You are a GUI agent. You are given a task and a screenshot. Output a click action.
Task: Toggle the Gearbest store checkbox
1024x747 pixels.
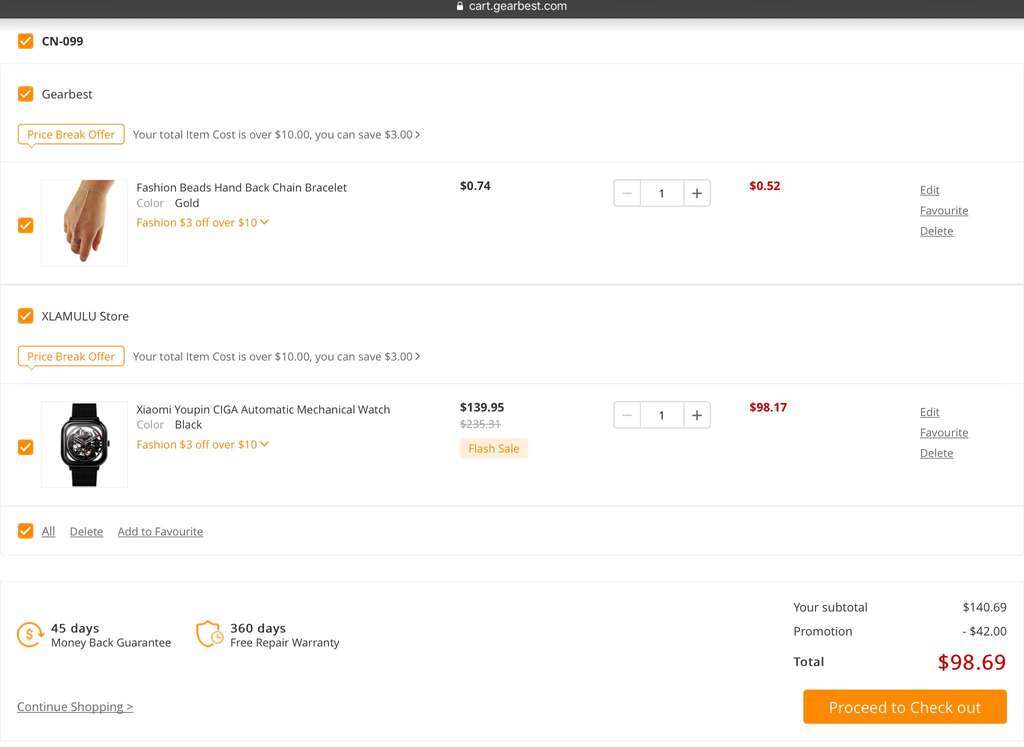pyautogui.click(x=26, y=94)
